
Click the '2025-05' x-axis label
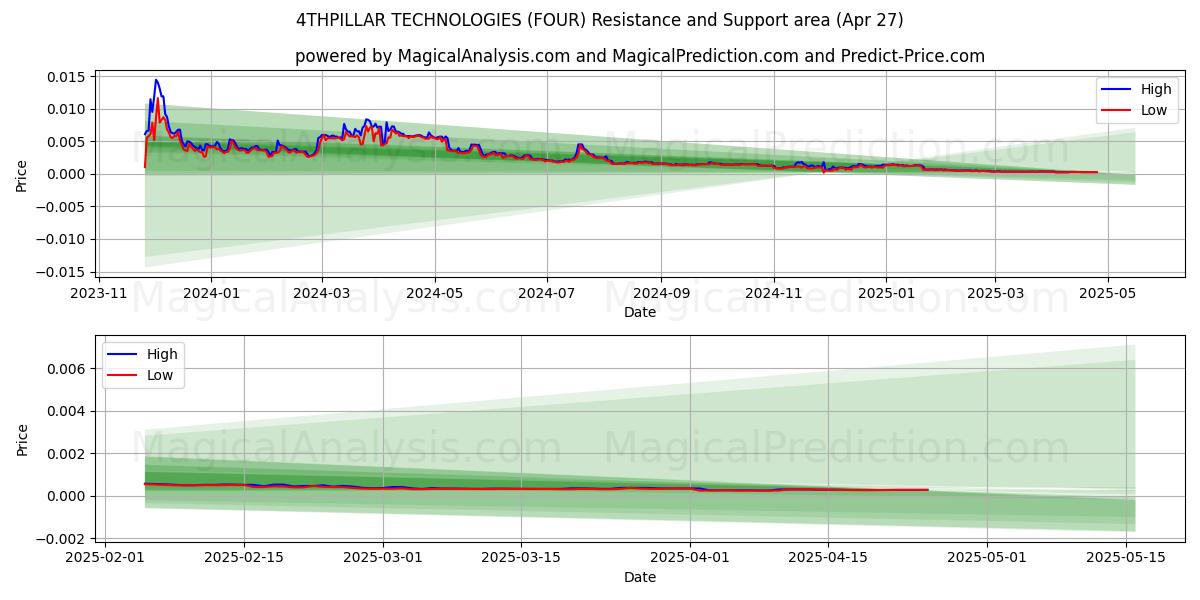[x=1107, y=293]
